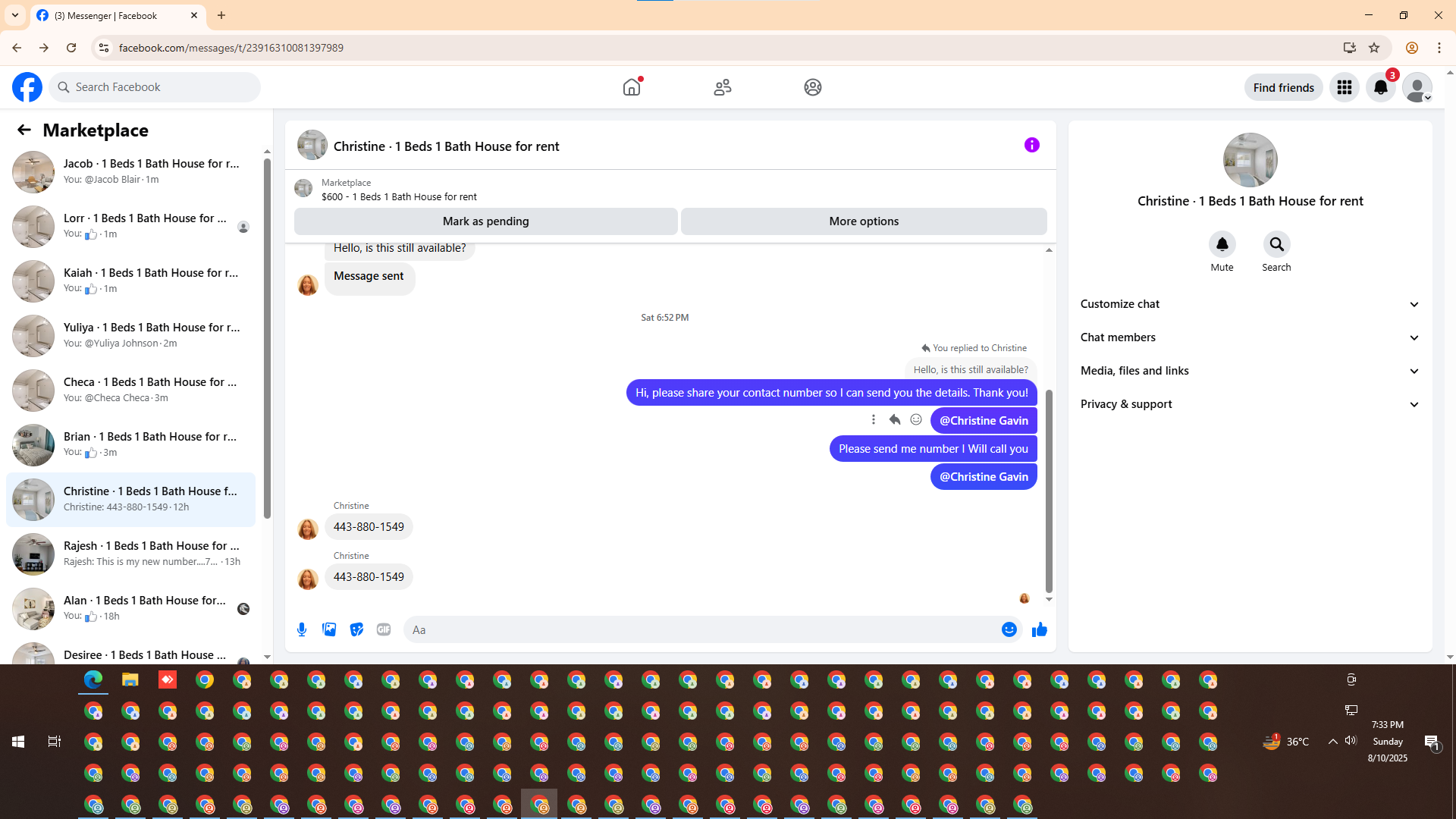The height and width of the screenshot is (819, 1456).
Task: Open Facebook notifications bell
Action: click(1380, 87)
